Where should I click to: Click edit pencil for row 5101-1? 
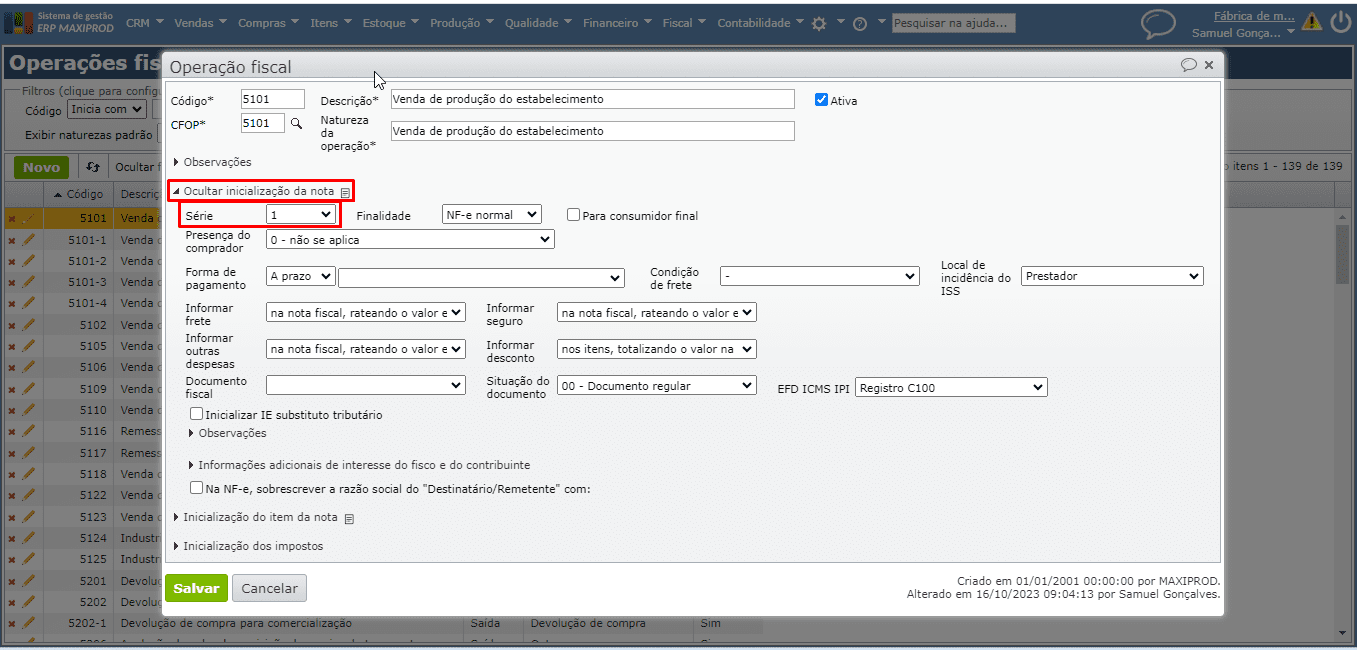[x=28, y=240]
